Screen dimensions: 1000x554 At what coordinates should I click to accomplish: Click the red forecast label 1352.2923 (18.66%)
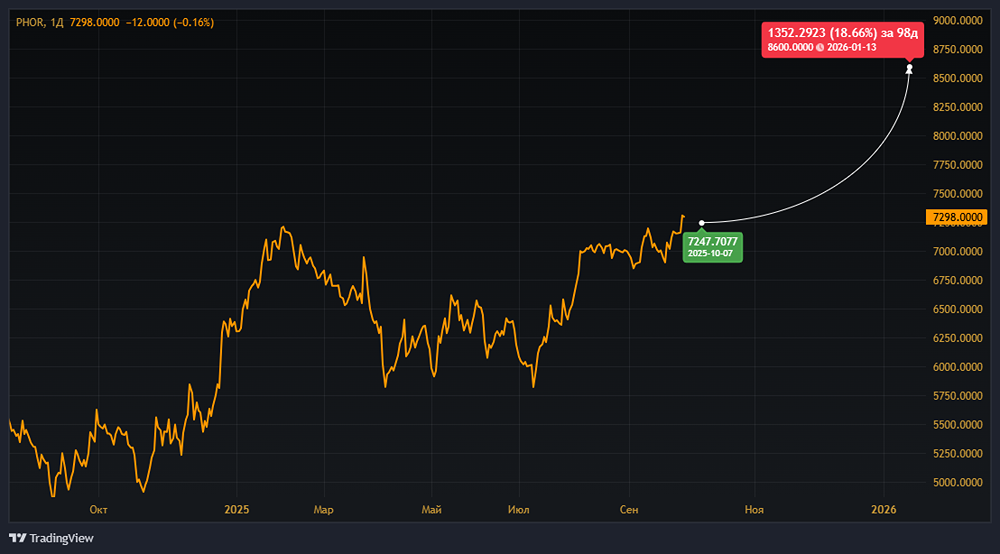point(842,40)
